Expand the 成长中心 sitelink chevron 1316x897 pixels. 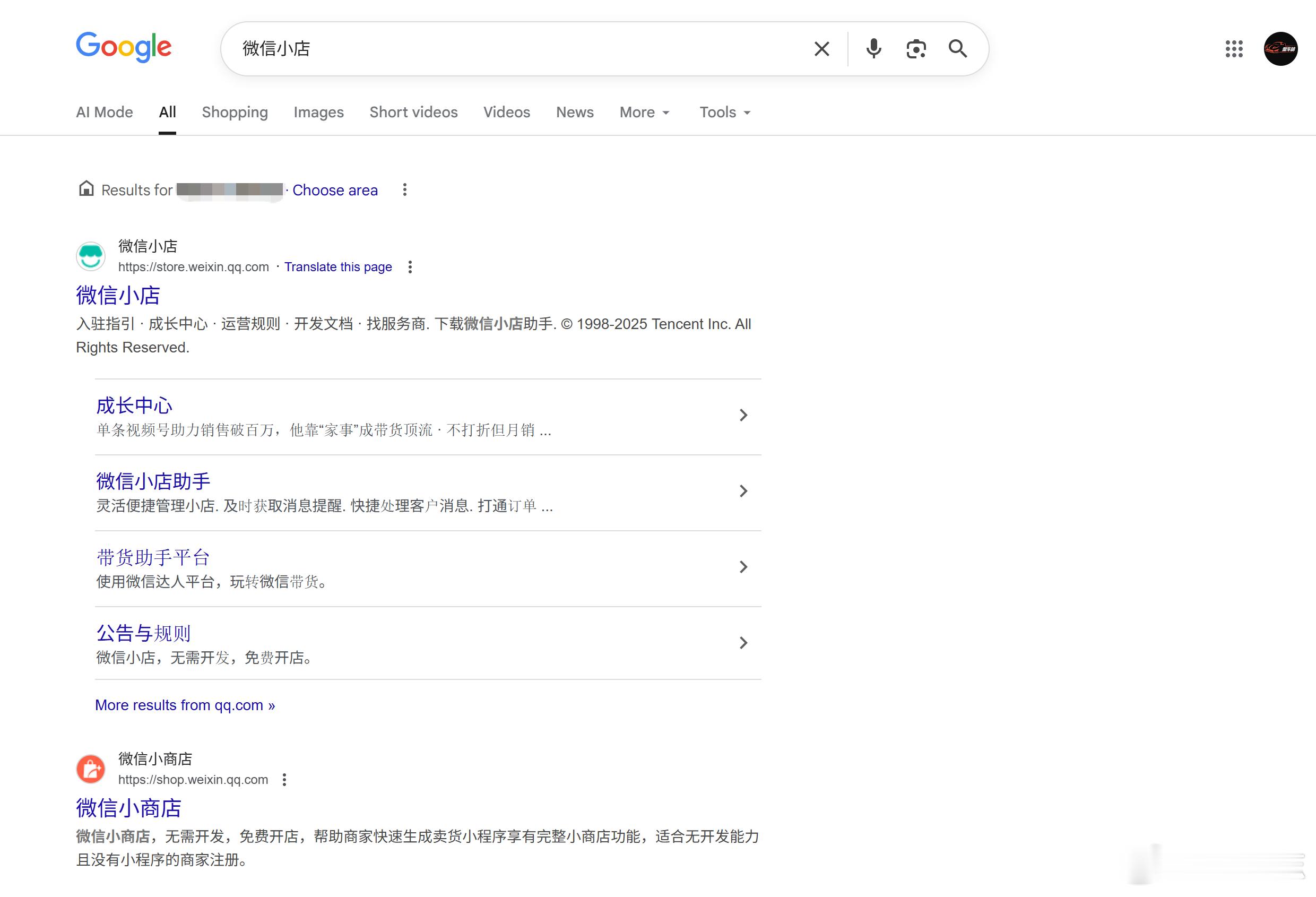[x=743, y=415]
